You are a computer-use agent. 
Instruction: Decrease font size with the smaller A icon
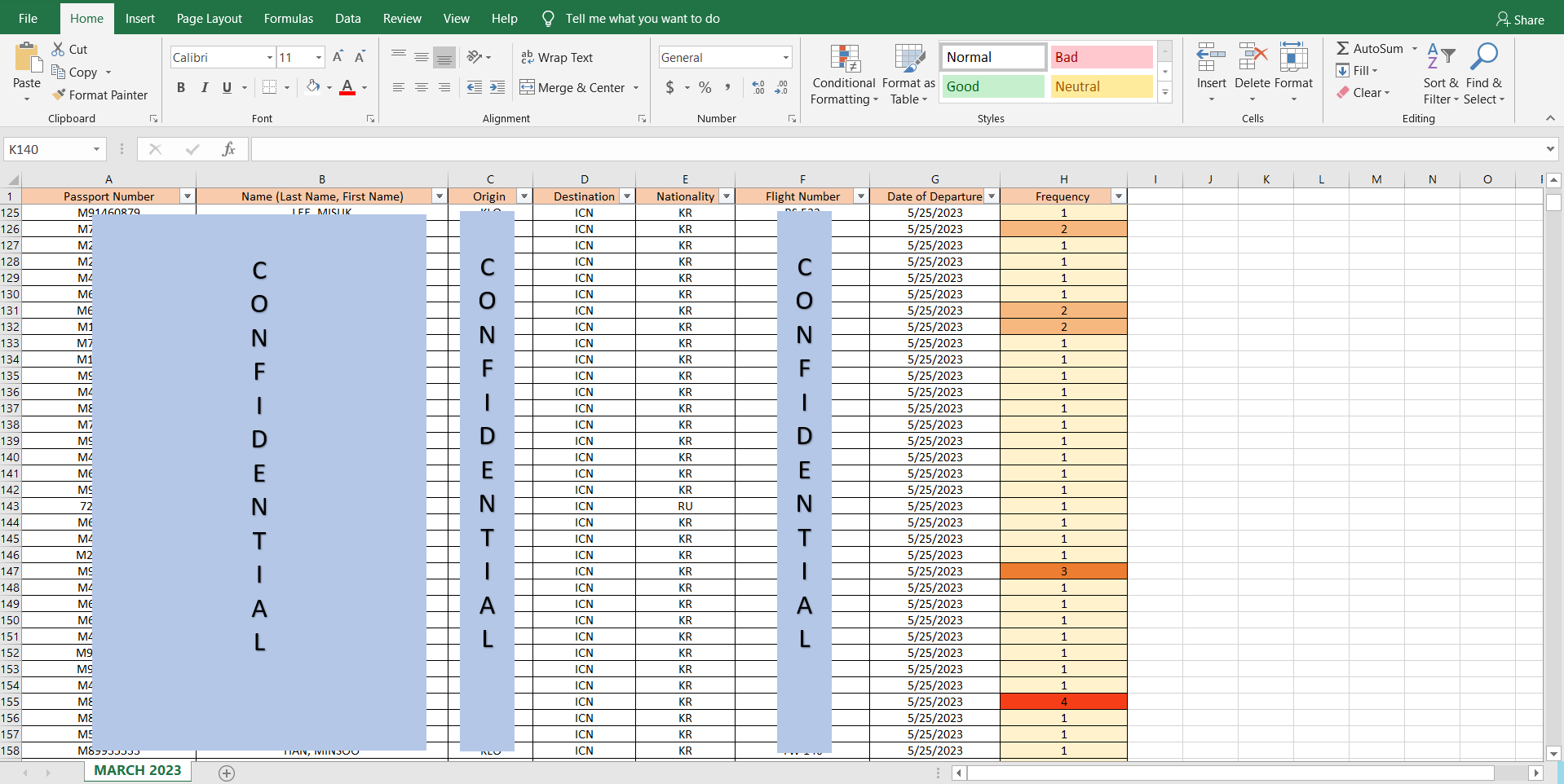tap(360, 57)
